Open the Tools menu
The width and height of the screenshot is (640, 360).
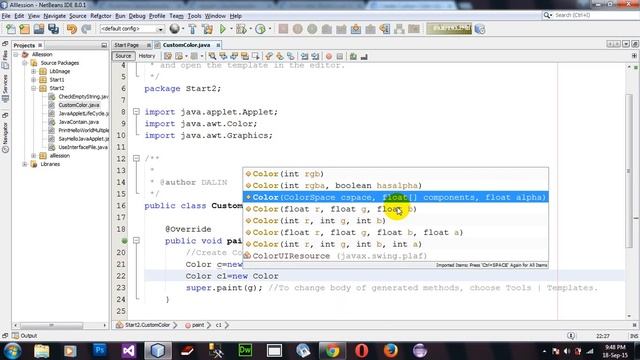(194, 16)
